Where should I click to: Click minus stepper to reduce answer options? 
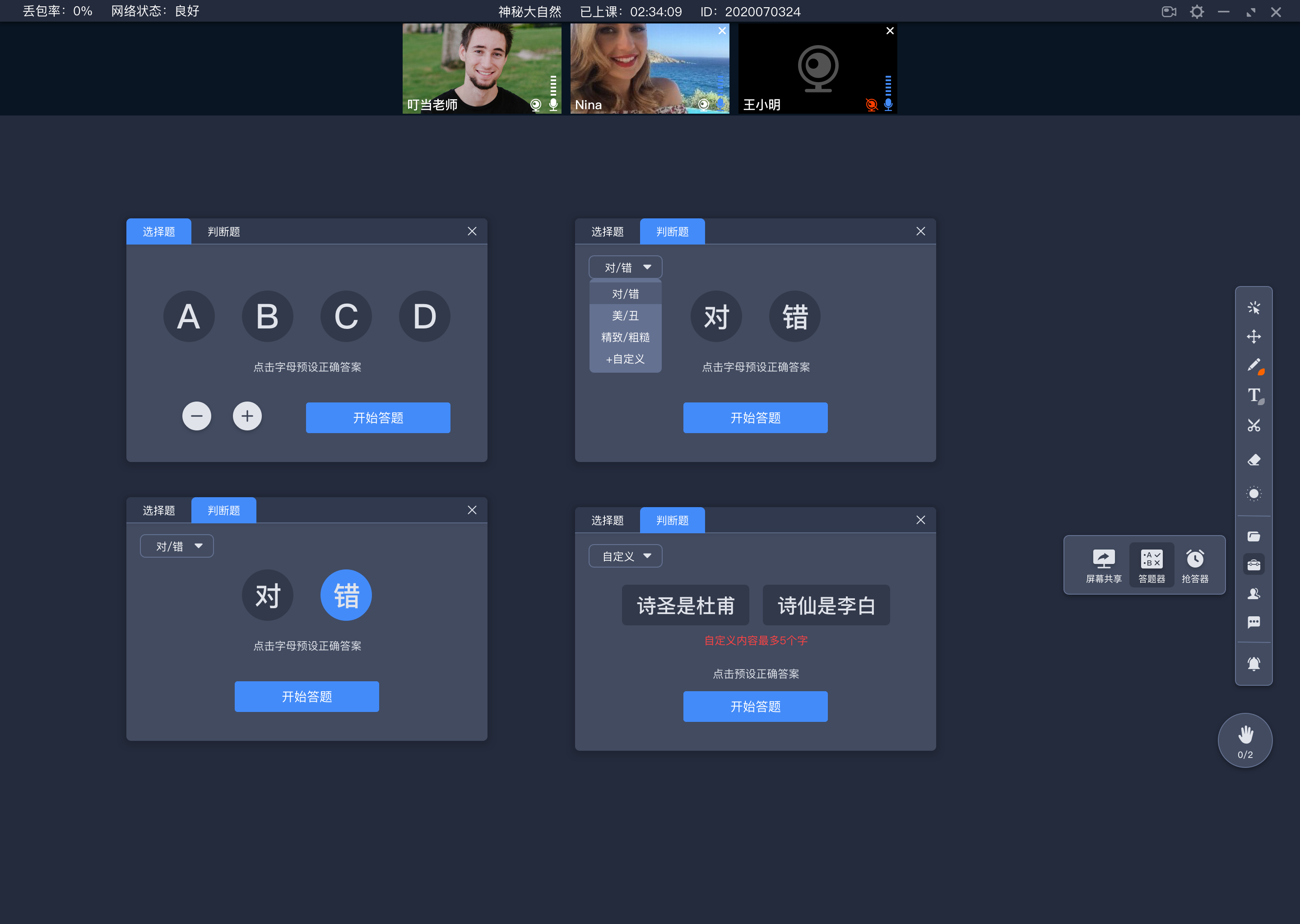(x=196, y=417)
